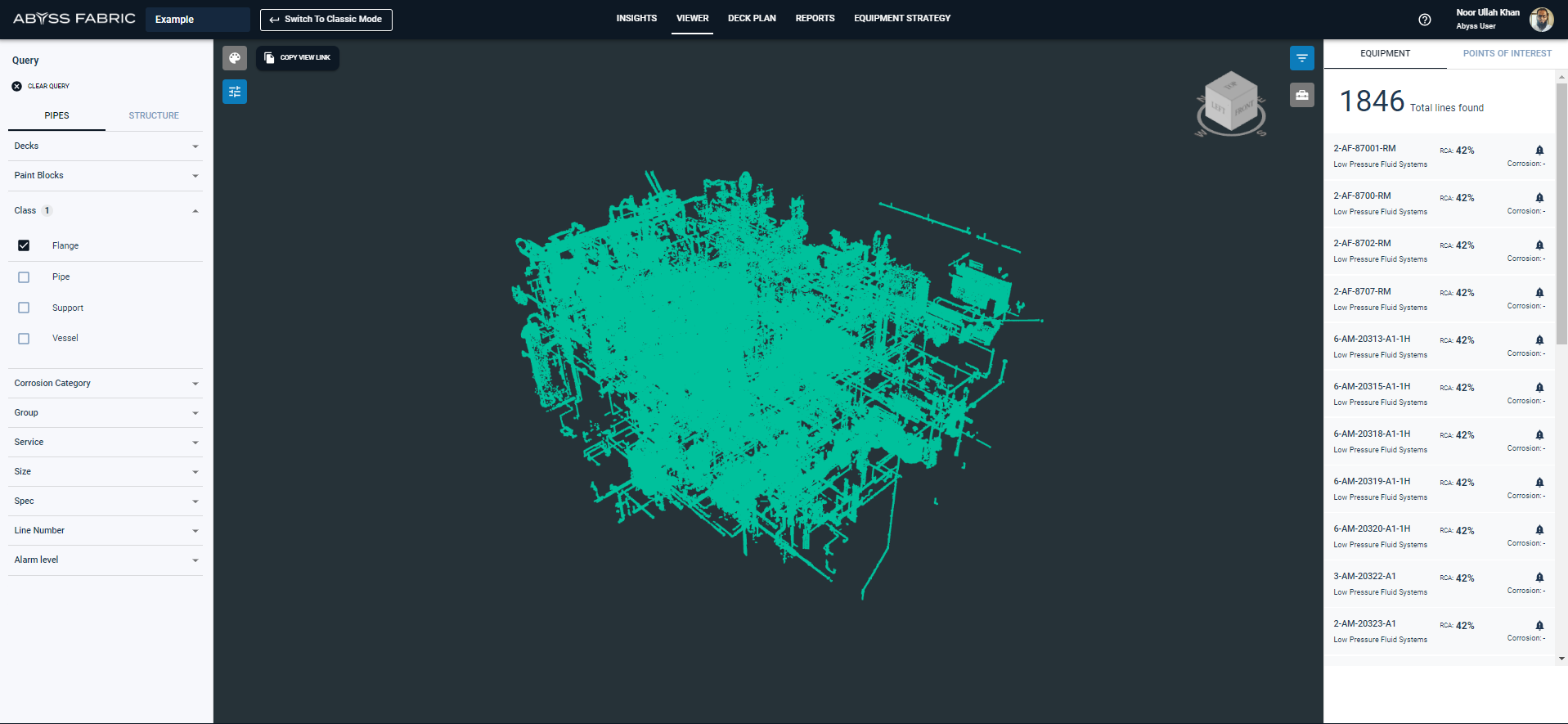The height and width of the screenshot is (724, 1568).
Task: Check the Vessel class checkbox
Action: [24, 339]
